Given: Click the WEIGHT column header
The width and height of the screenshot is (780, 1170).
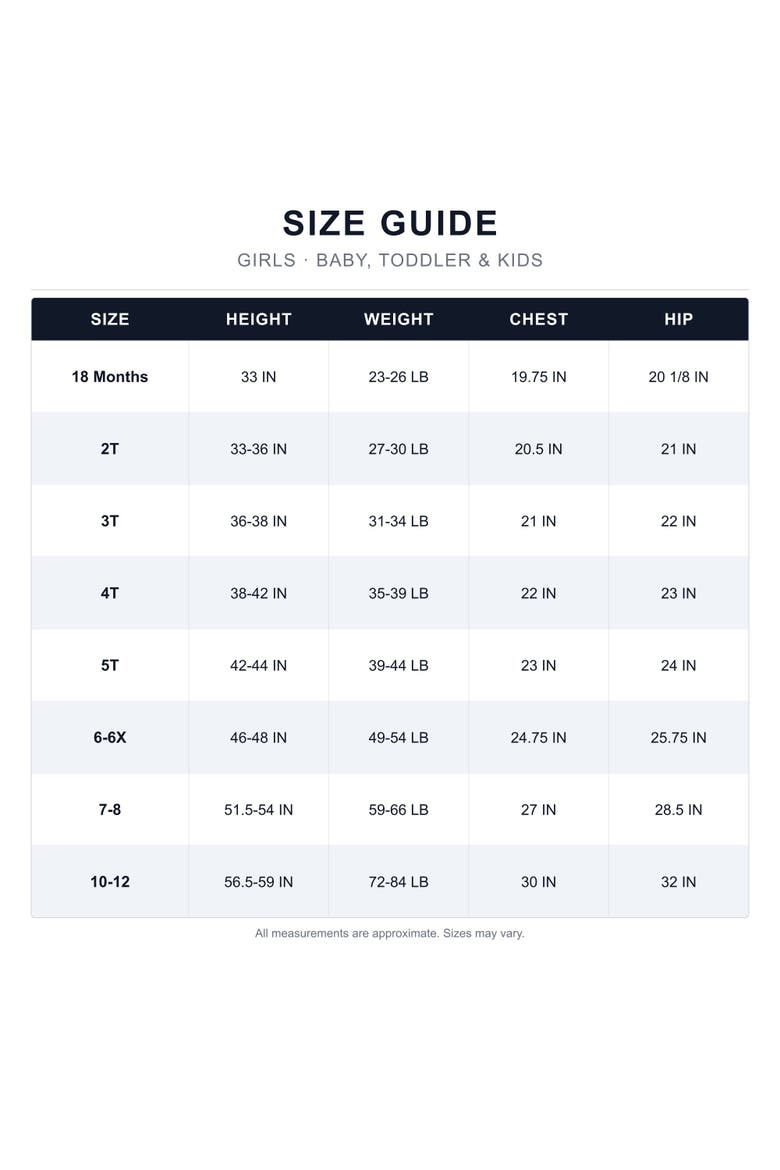Looking at the screenshot, I should coord(399,319).
